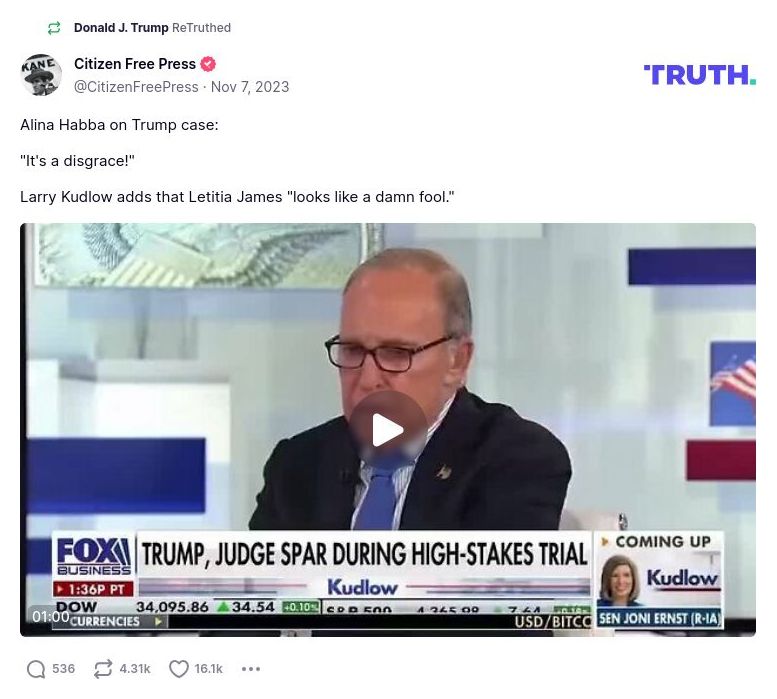Click the Fox Business headline banner in video
Image resolution: width=777 pixels, height=699 pixels.
(364, 554)
